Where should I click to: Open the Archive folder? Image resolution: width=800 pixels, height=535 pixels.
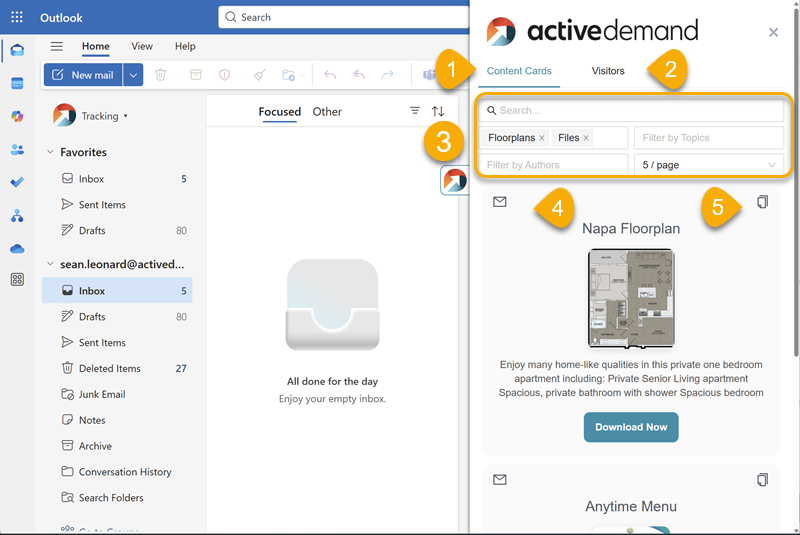117,446
